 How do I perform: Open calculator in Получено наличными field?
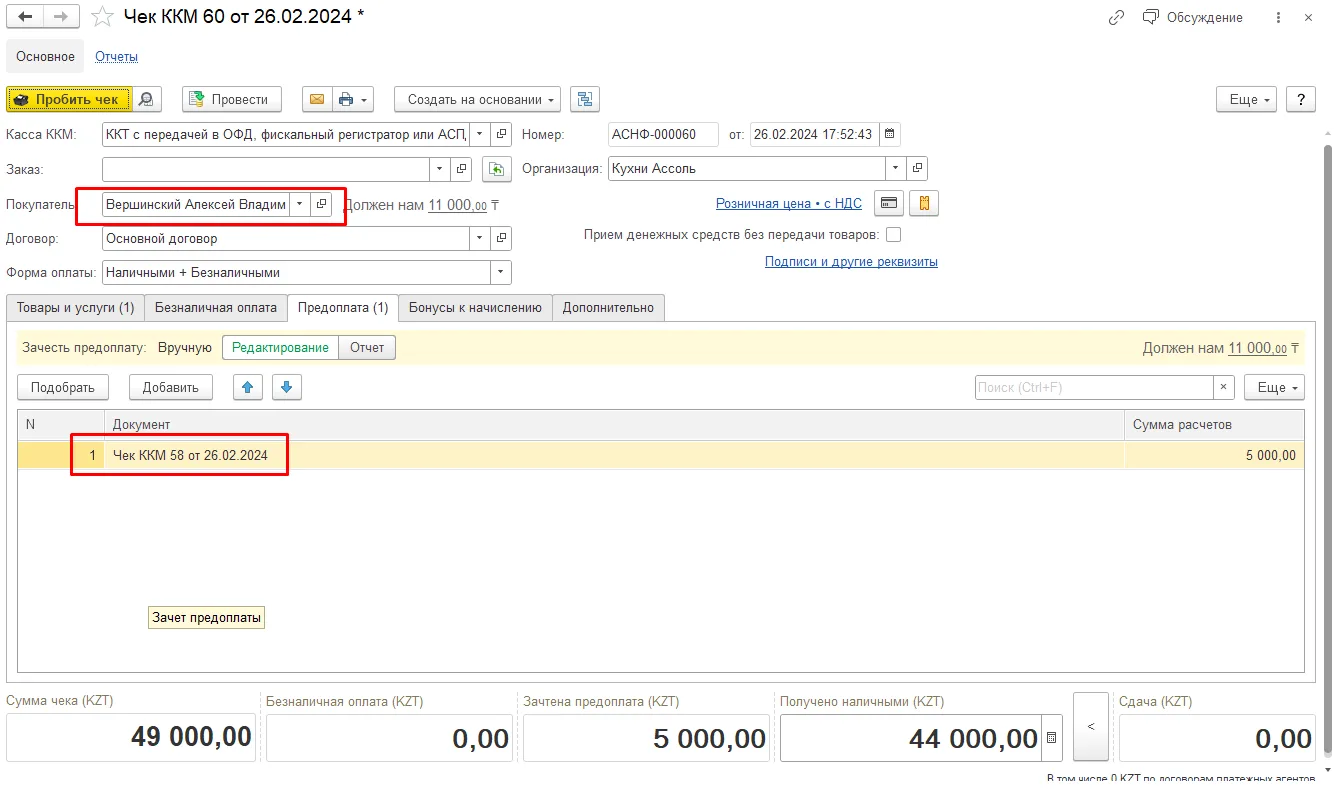[x=1051, y=738]
